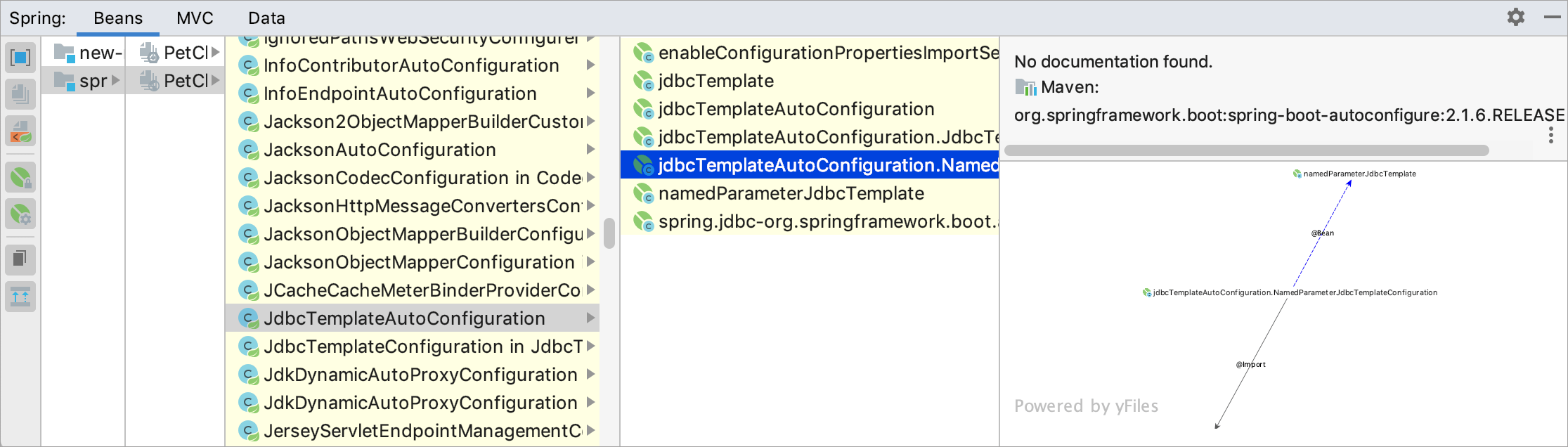
Task: Open documentation pane three-dot menu
Action: 1551,135
